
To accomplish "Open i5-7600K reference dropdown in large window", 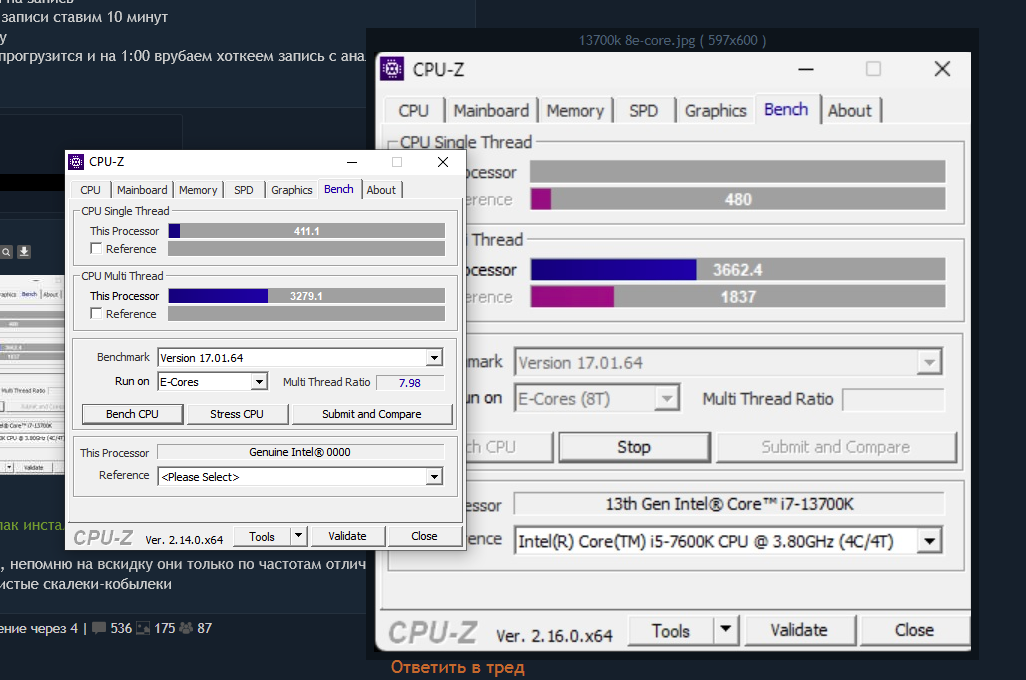I will pos(929,541).
